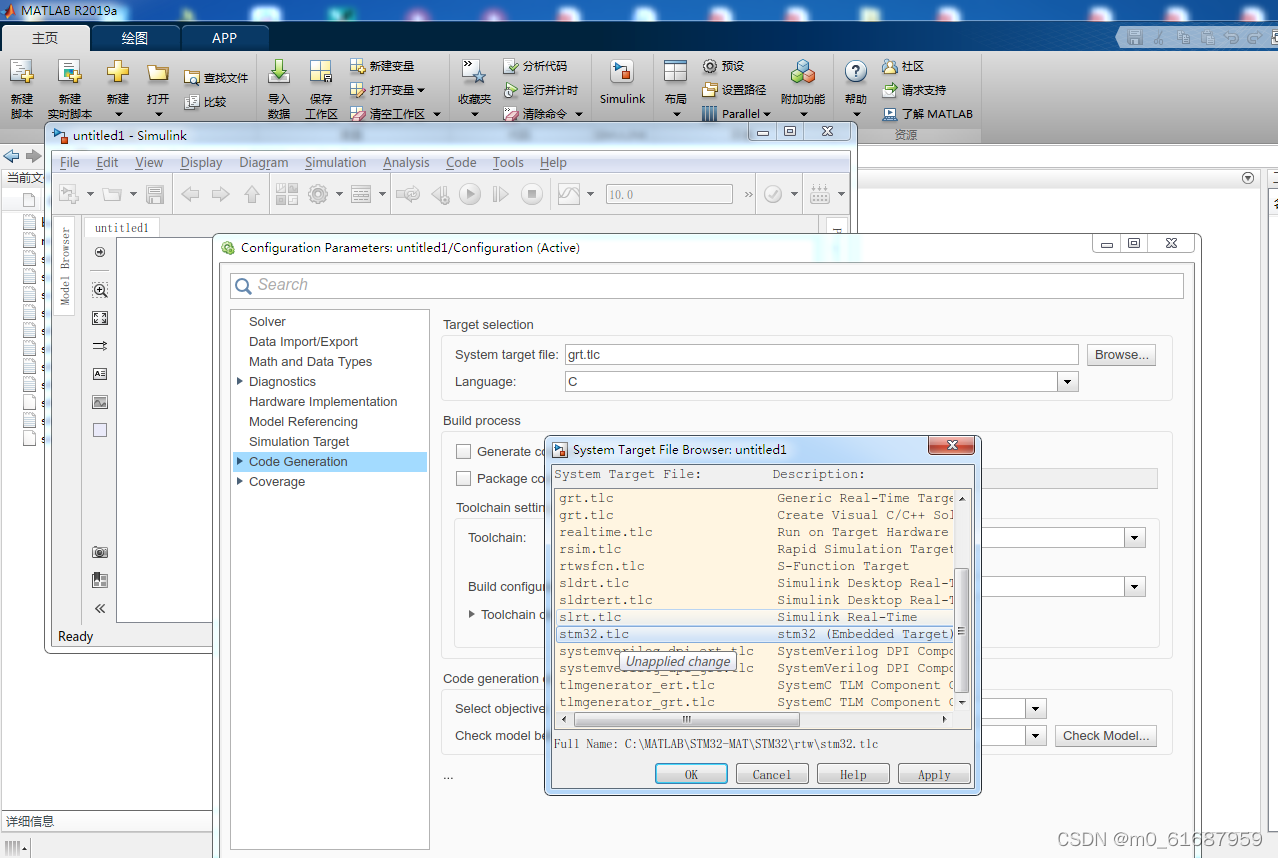Click the Browse... button for system target file
Image resolution: width=1278 pixels, height=858 pixels.
coord(1120,354)
